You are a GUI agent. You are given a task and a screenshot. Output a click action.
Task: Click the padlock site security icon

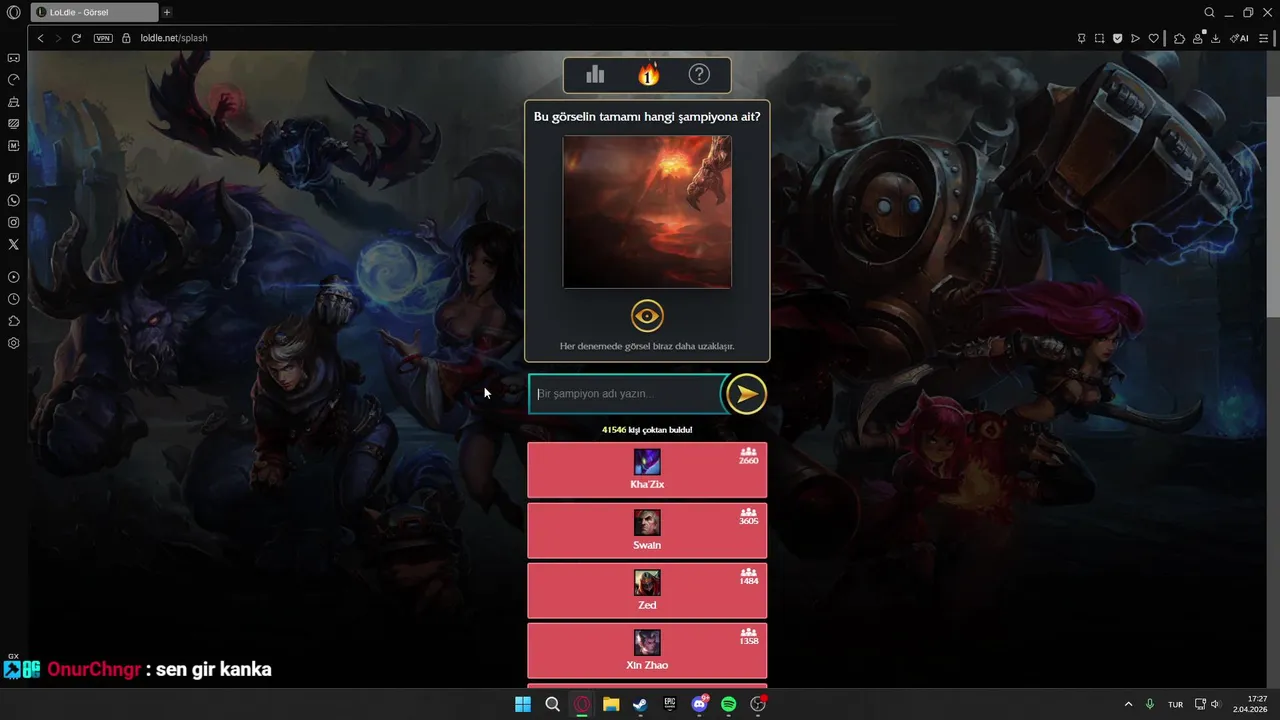point(126,38)
